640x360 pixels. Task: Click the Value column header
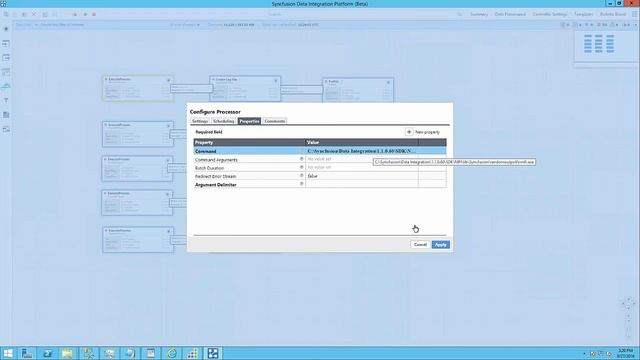click(x=362, y=142)
